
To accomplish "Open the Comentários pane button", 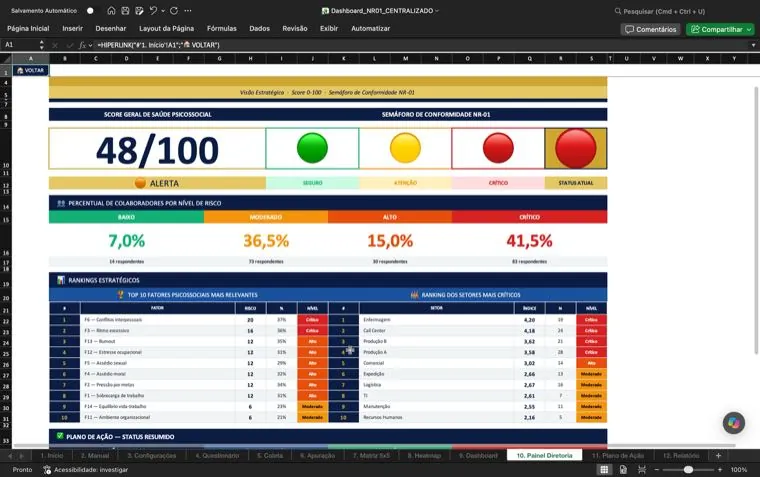I will point(650,30).
